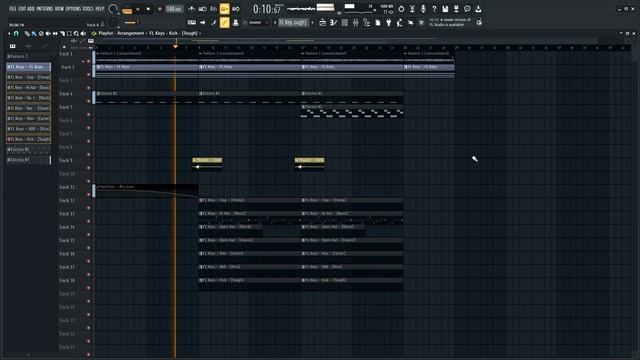640x360 pixels.
Task: Toggle countdown before recording
Action: [x=213, y=9]
